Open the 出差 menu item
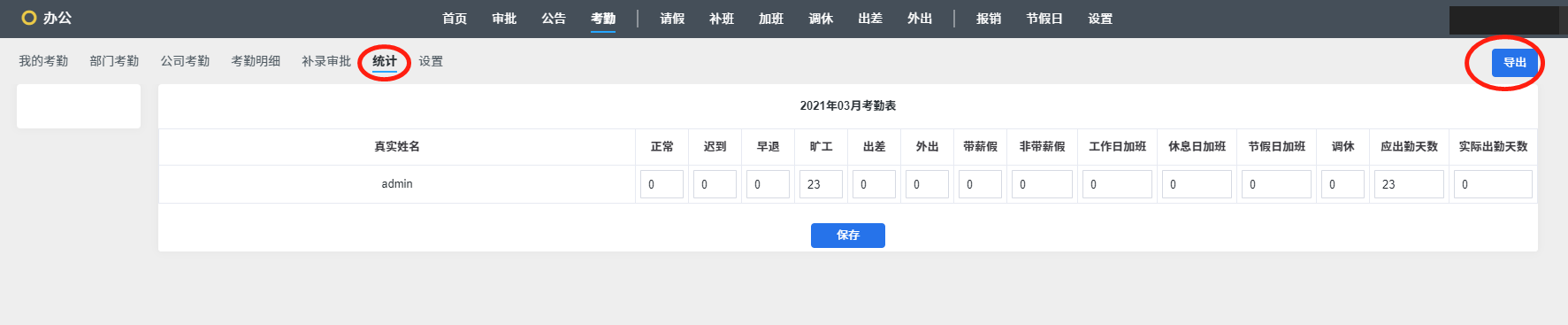The image size is (1568, 325). point(870,19)
